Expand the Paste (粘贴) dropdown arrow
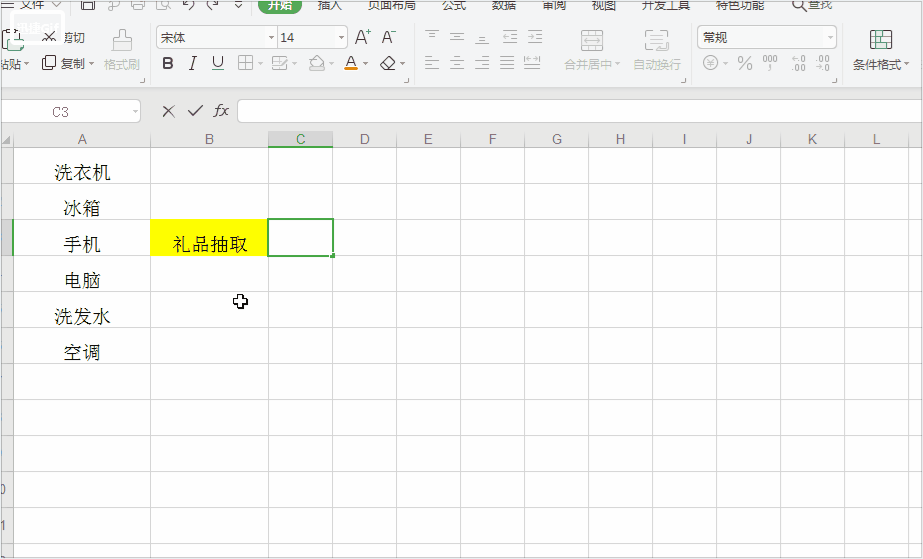 (x=26, y=64)
